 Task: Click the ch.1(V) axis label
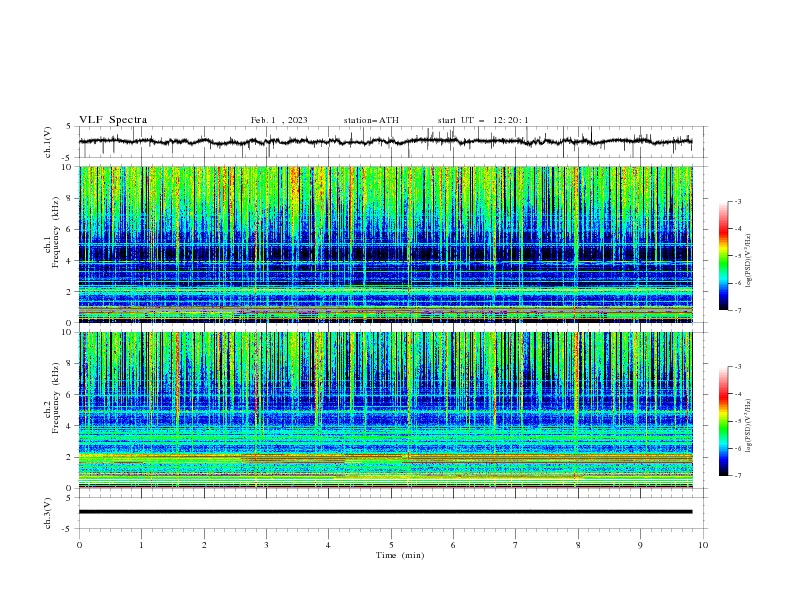coord(48,142)
